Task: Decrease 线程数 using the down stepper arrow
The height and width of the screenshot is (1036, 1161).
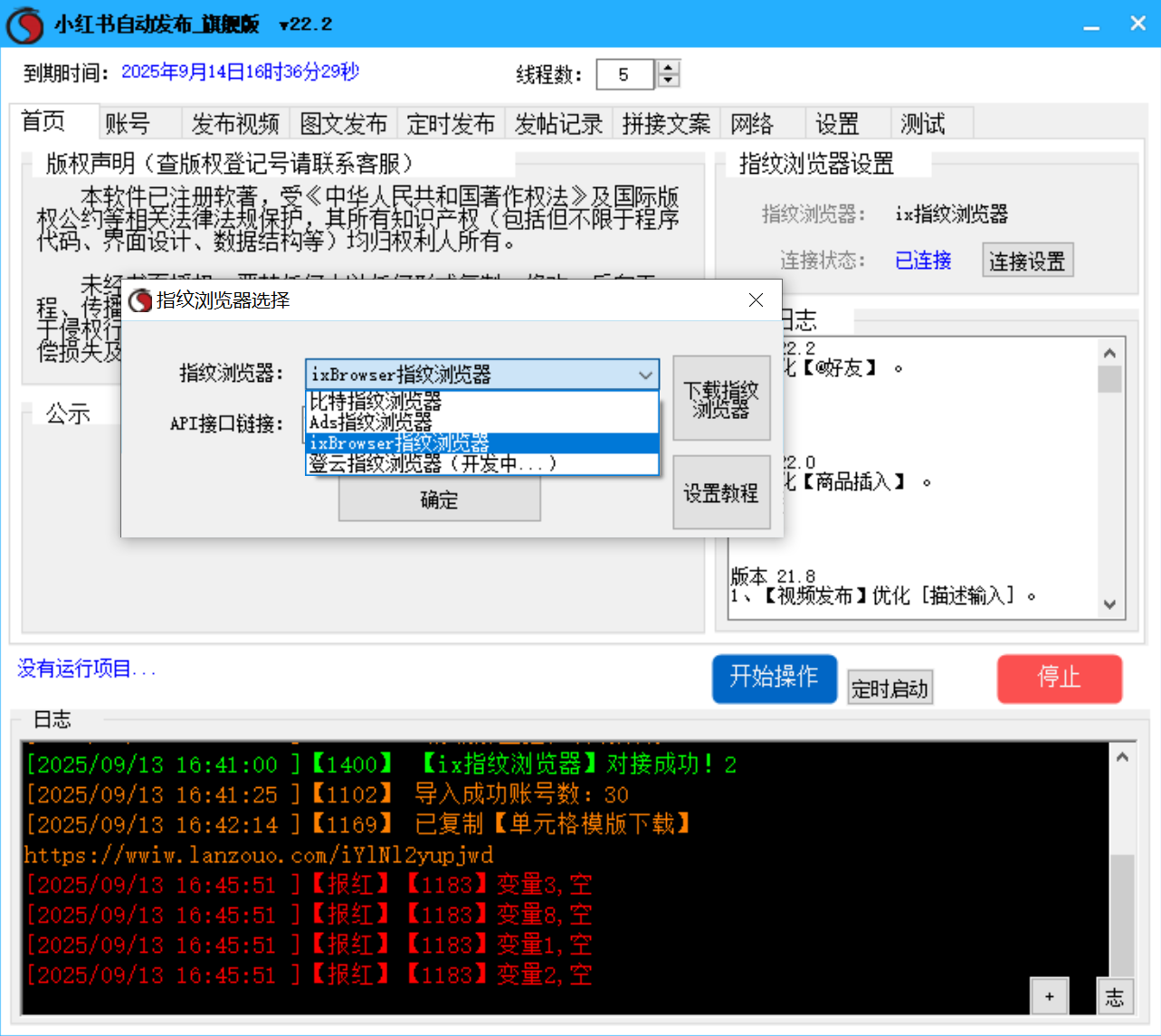Action: point(667,81)
